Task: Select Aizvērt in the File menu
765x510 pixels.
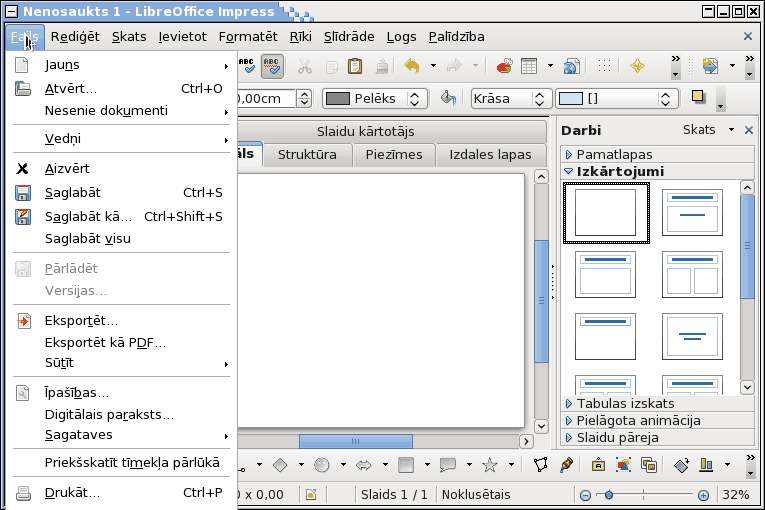Action: click(121, 169)
